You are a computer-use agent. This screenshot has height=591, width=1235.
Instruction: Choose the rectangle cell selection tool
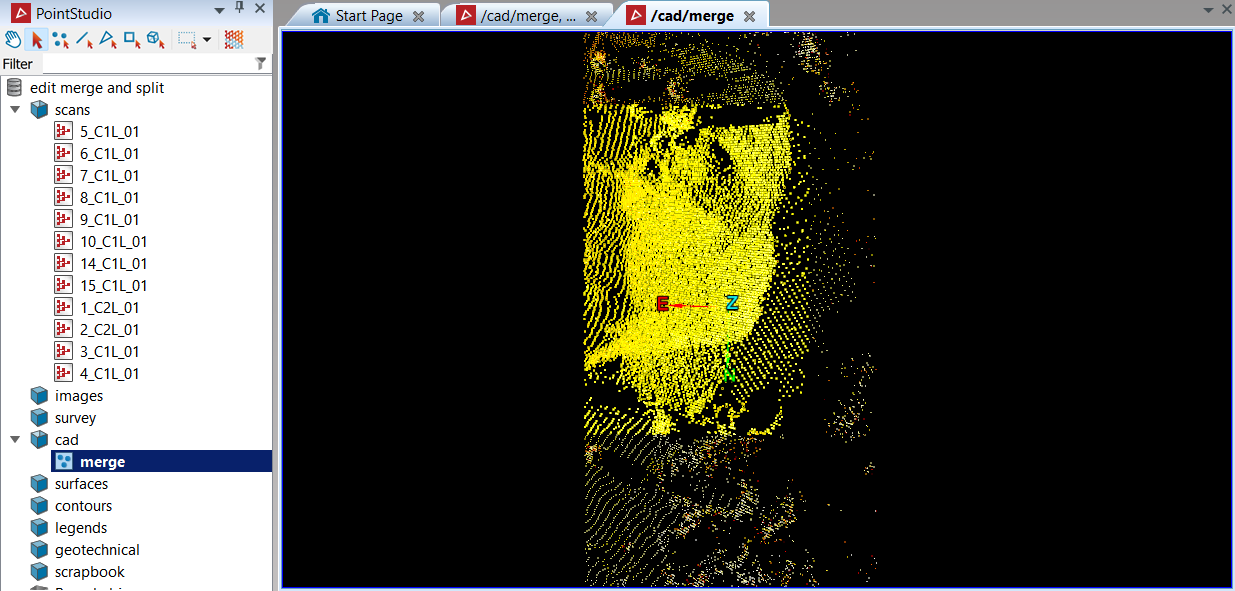point(132,40)
